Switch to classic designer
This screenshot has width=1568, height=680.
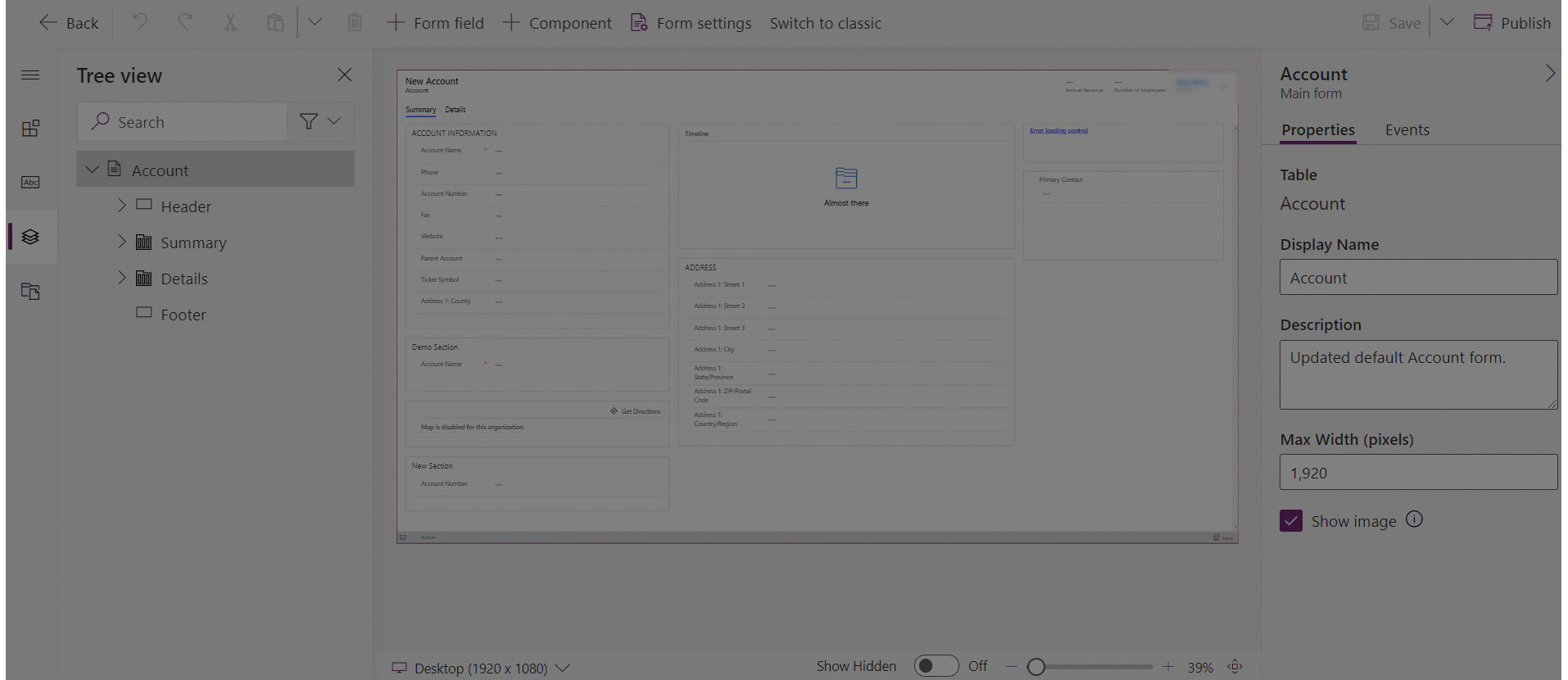(825, 23)
